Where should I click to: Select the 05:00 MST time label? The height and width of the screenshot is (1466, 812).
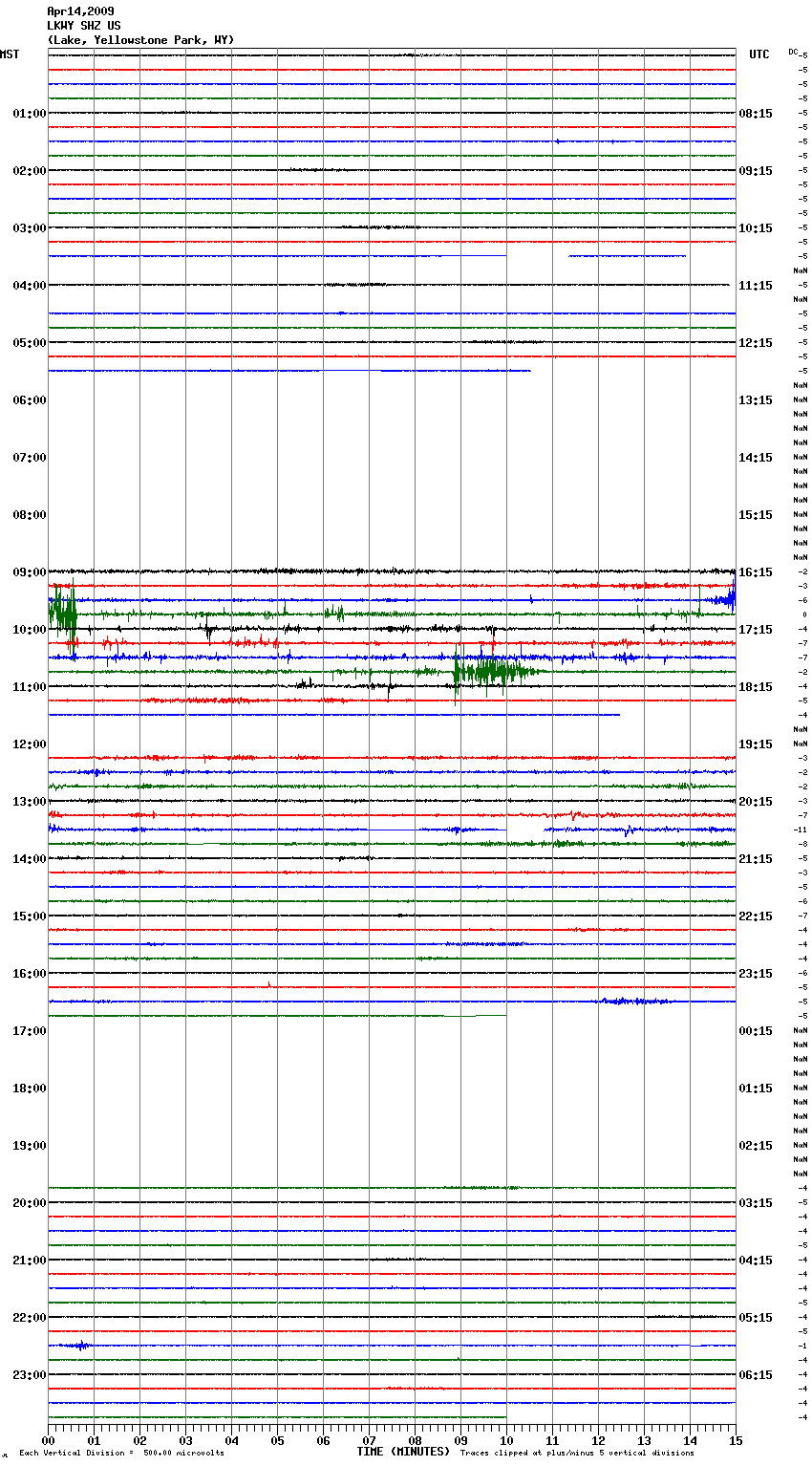(x=30, y=343)
